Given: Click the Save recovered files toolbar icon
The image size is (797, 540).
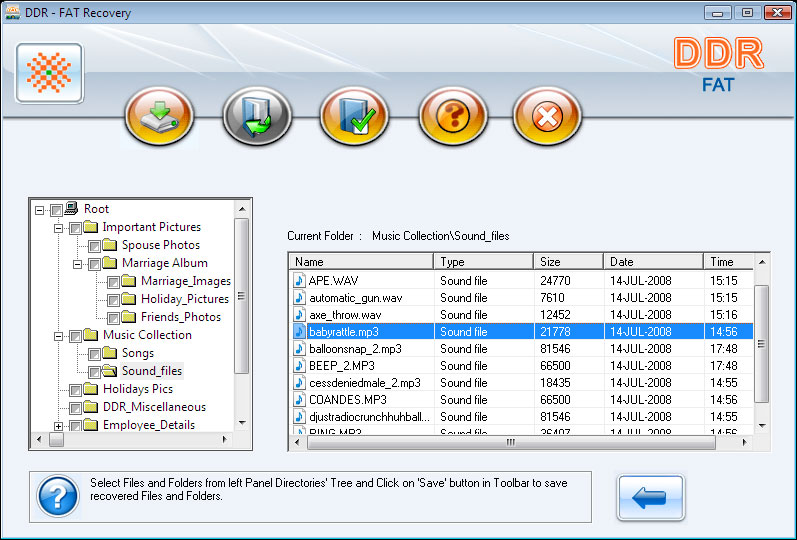Looking at the screenshot, I should [160, 117].
